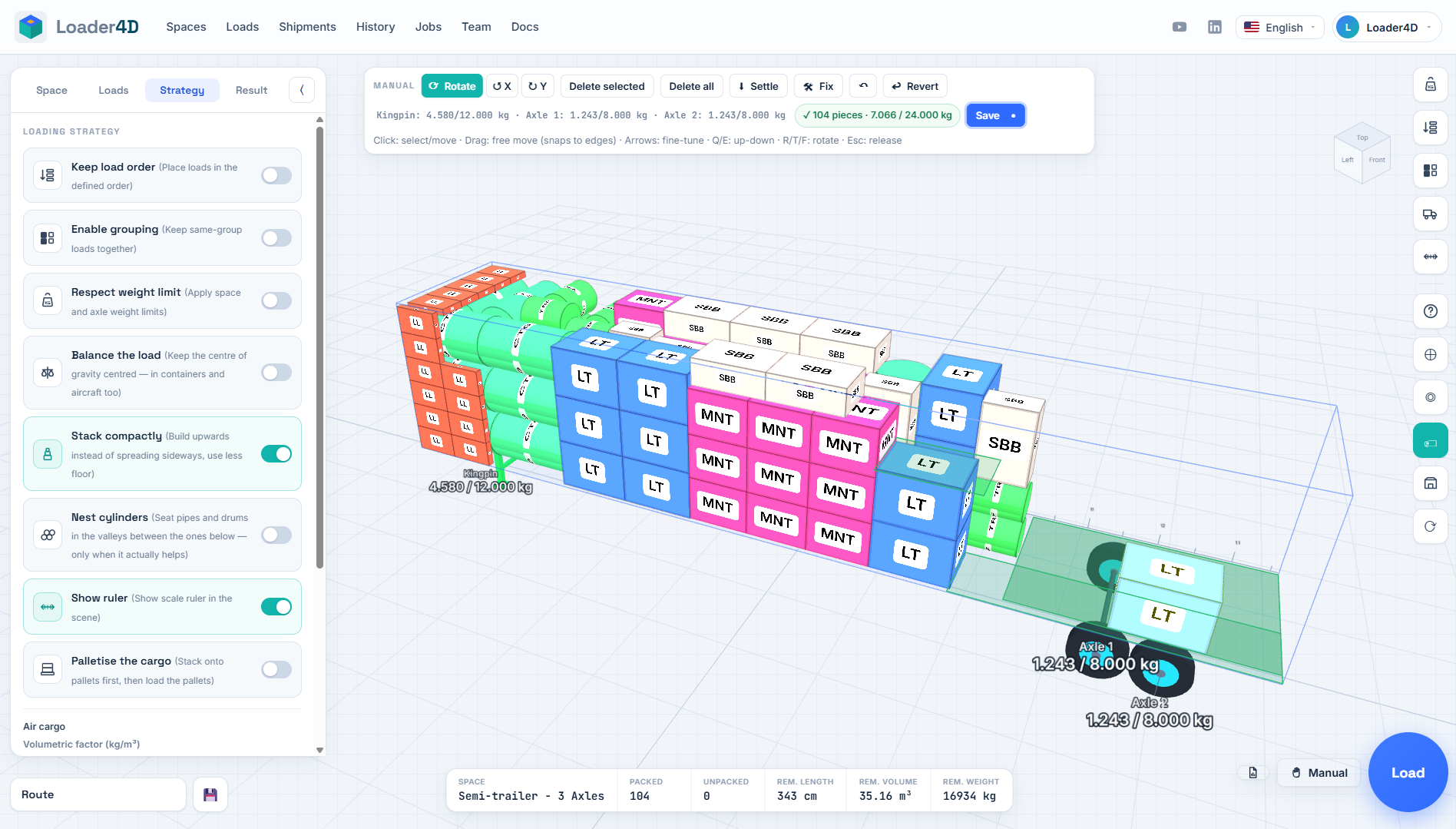Go to Shipments page
The width and height of the screenshot is (1456, 829).
pos(307,27)
